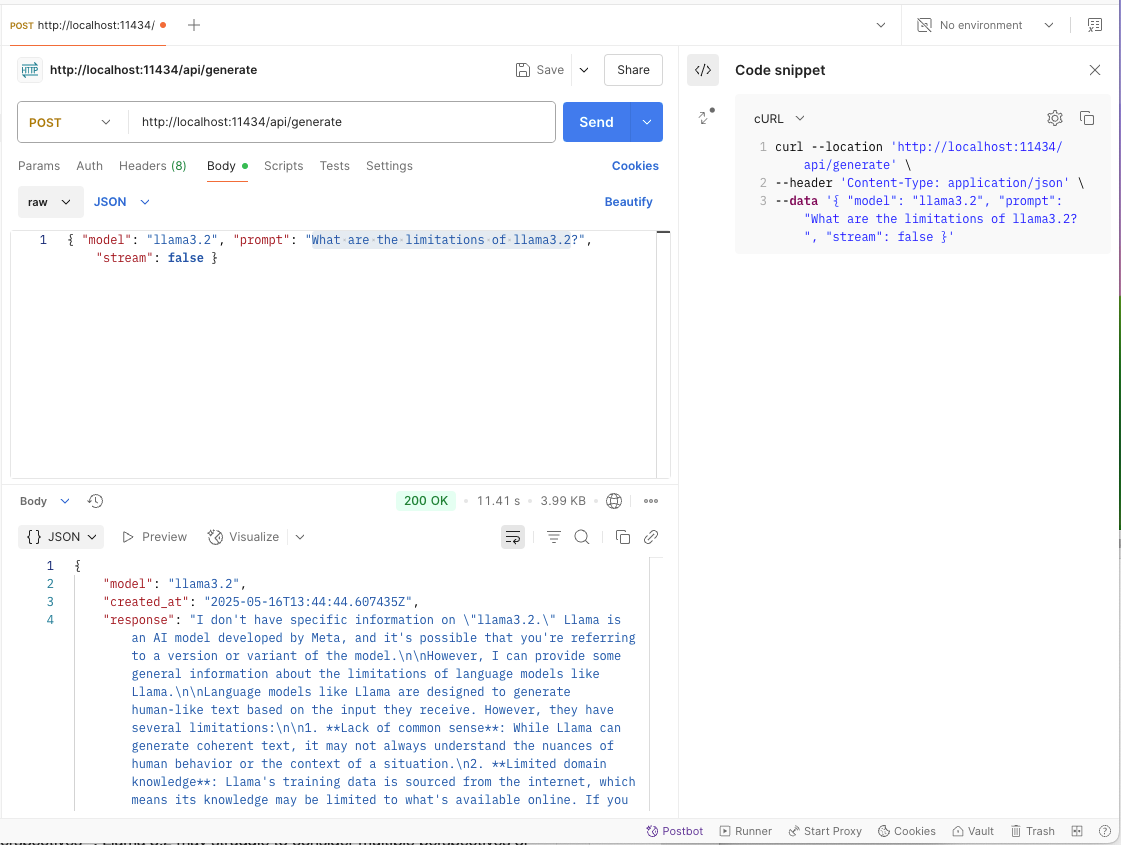1121x845 pixels.
Task: Click the "created_at" key in response
Action: [x=146, y=602]
